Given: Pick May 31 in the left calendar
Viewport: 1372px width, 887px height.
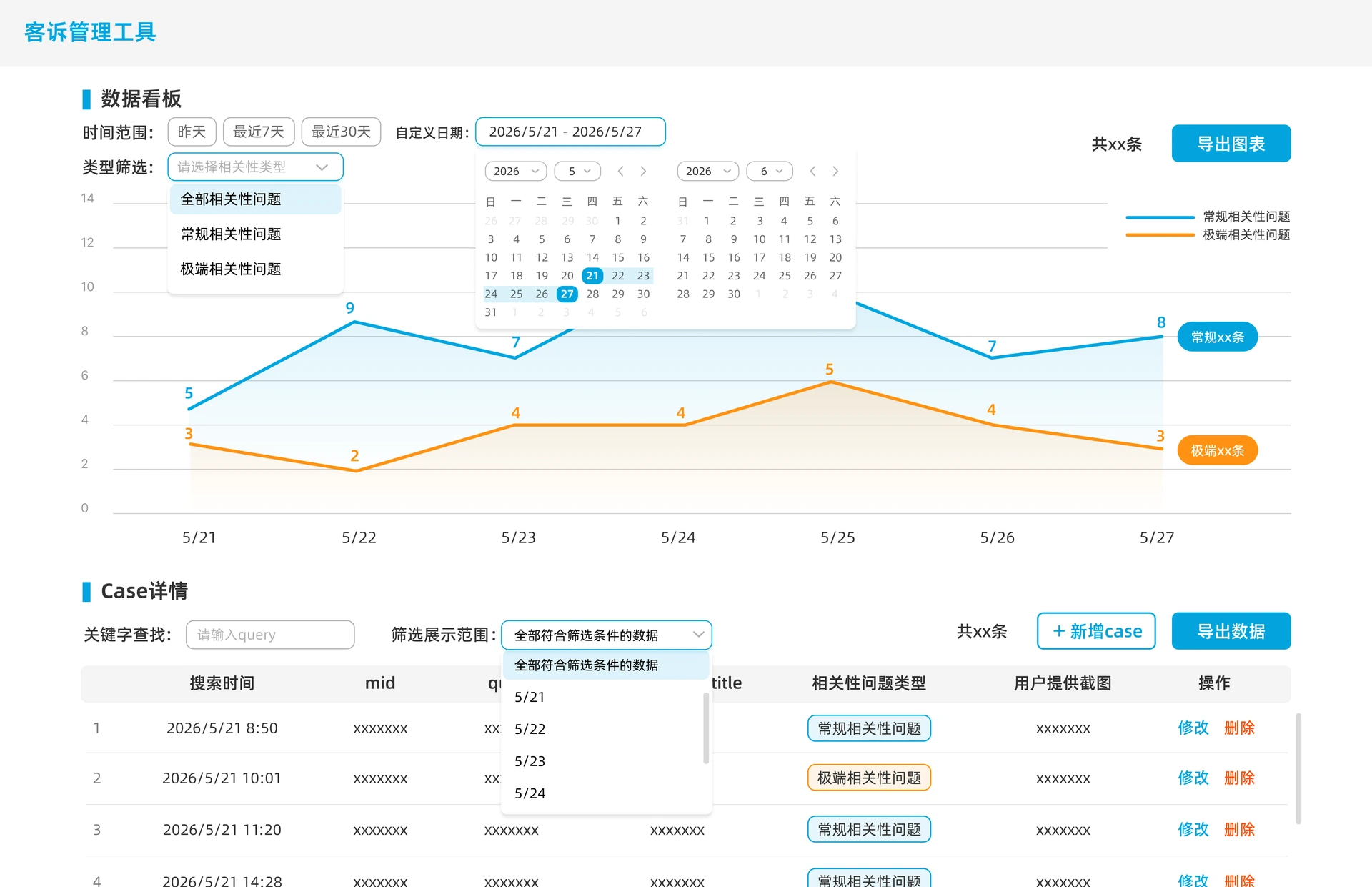Looking at the screenshot, I should tap(491, 312).
